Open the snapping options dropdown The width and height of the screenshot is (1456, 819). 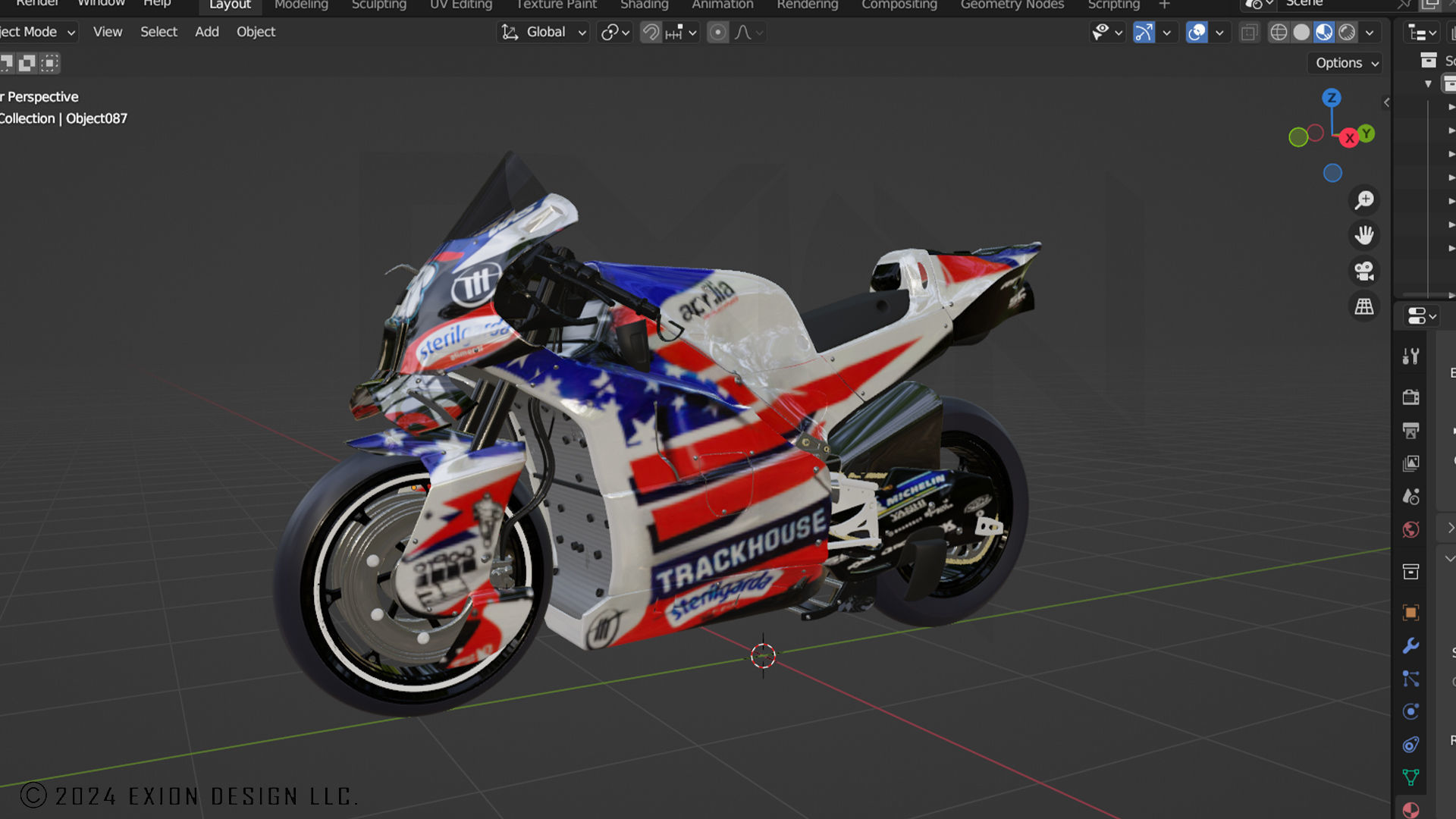(x=681, y=33)
